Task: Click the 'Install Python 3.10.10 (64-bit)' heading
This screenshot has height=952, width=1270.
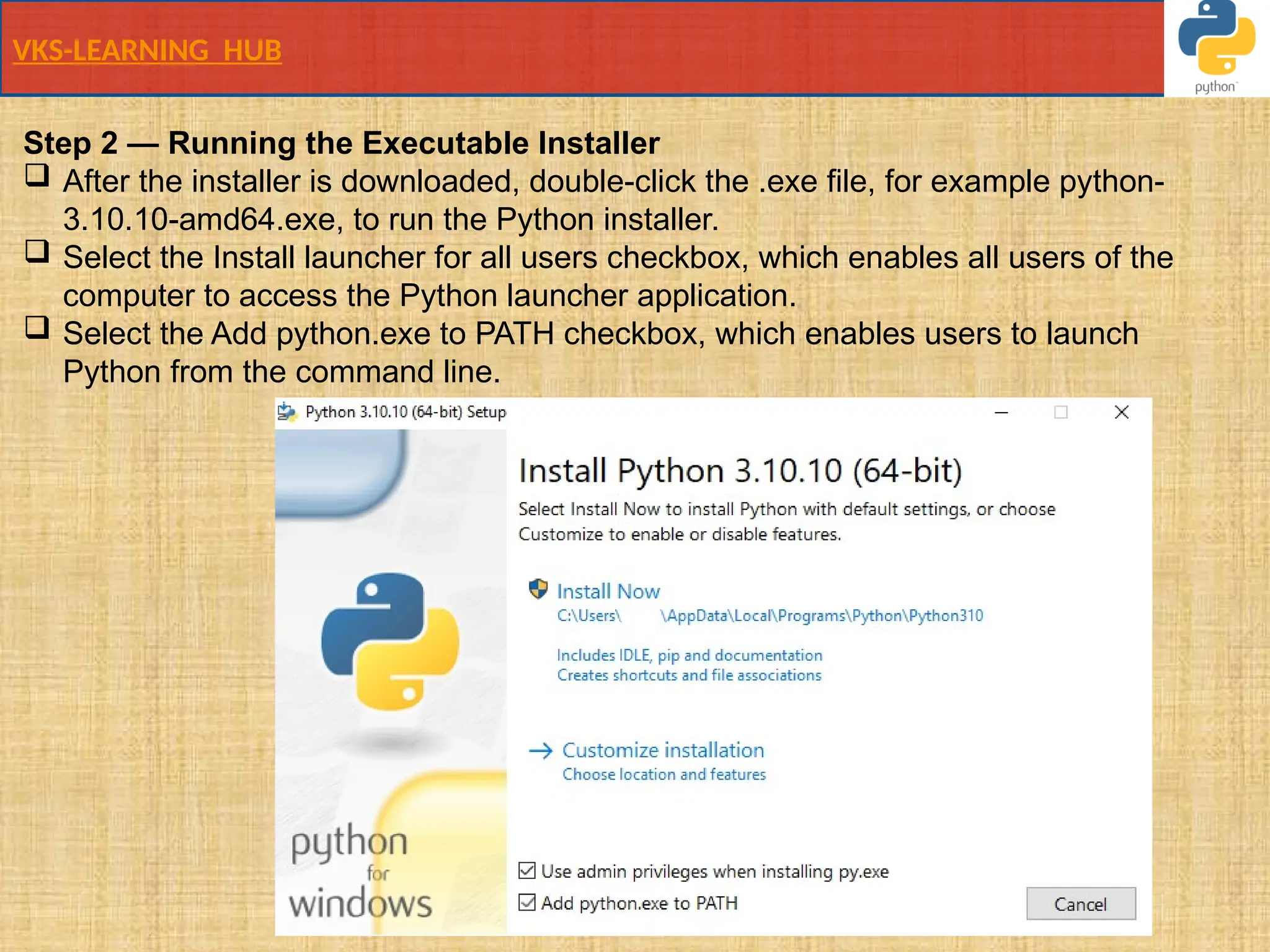Action: [x=740, y=471]
